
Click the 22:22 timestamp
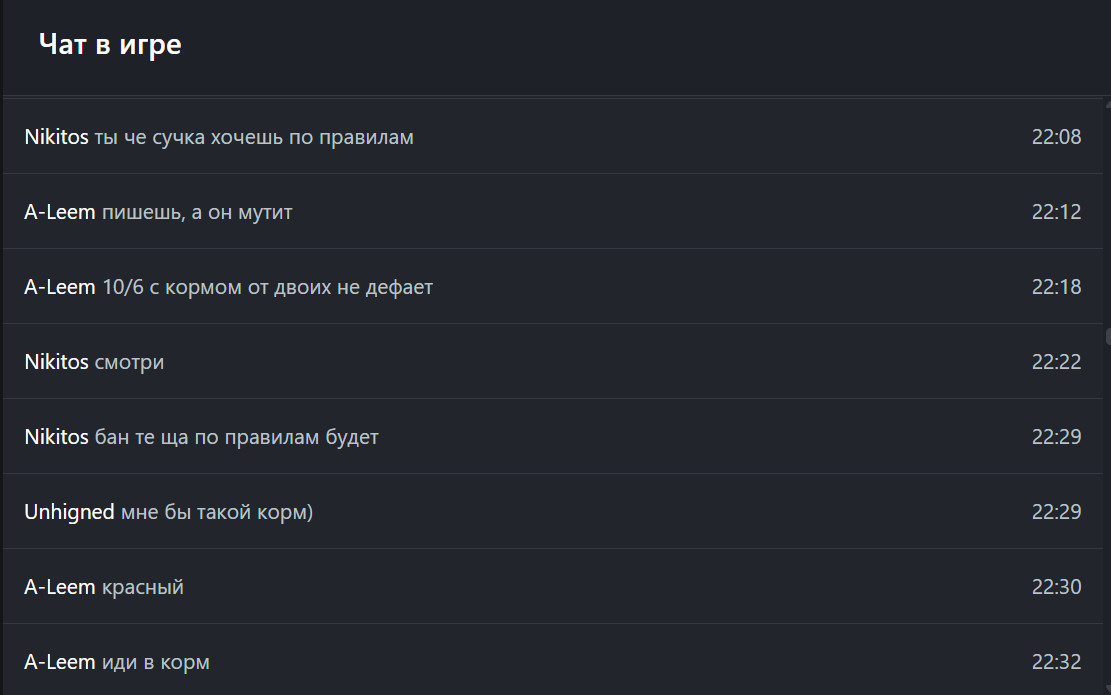(1056, 362)
